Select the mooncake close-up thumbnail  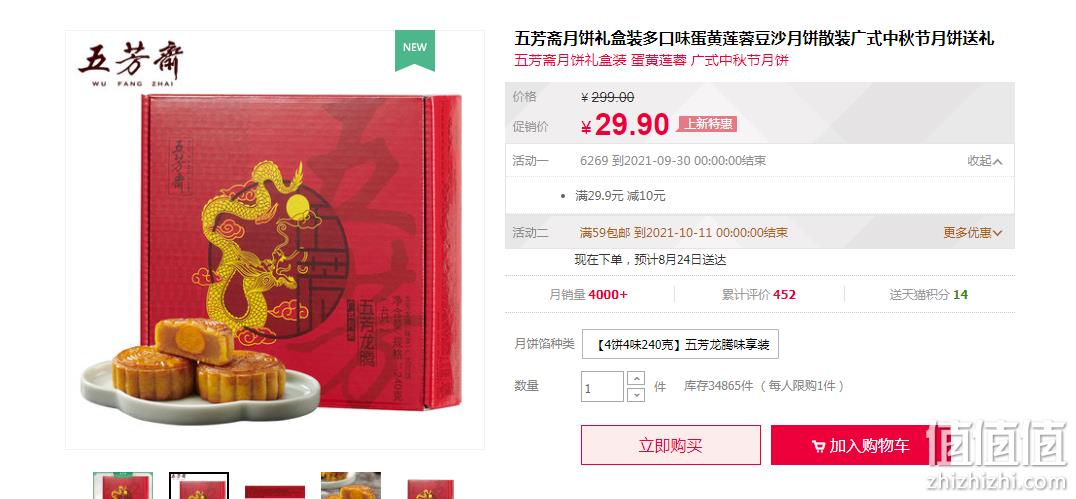pos(351,485)
